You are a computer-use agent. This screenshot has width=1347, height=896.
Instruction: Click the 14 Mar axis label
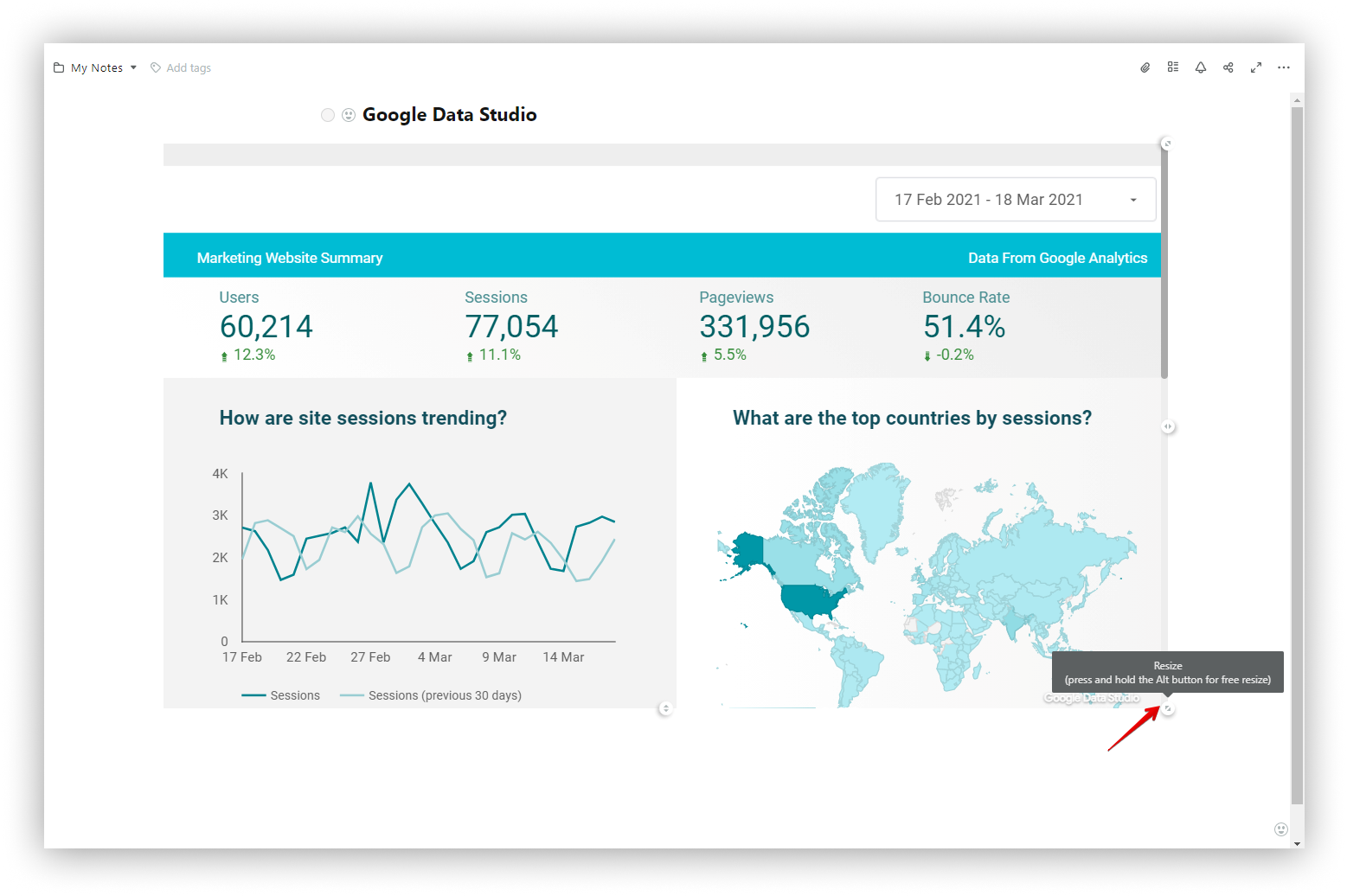(x=563, y=657)
